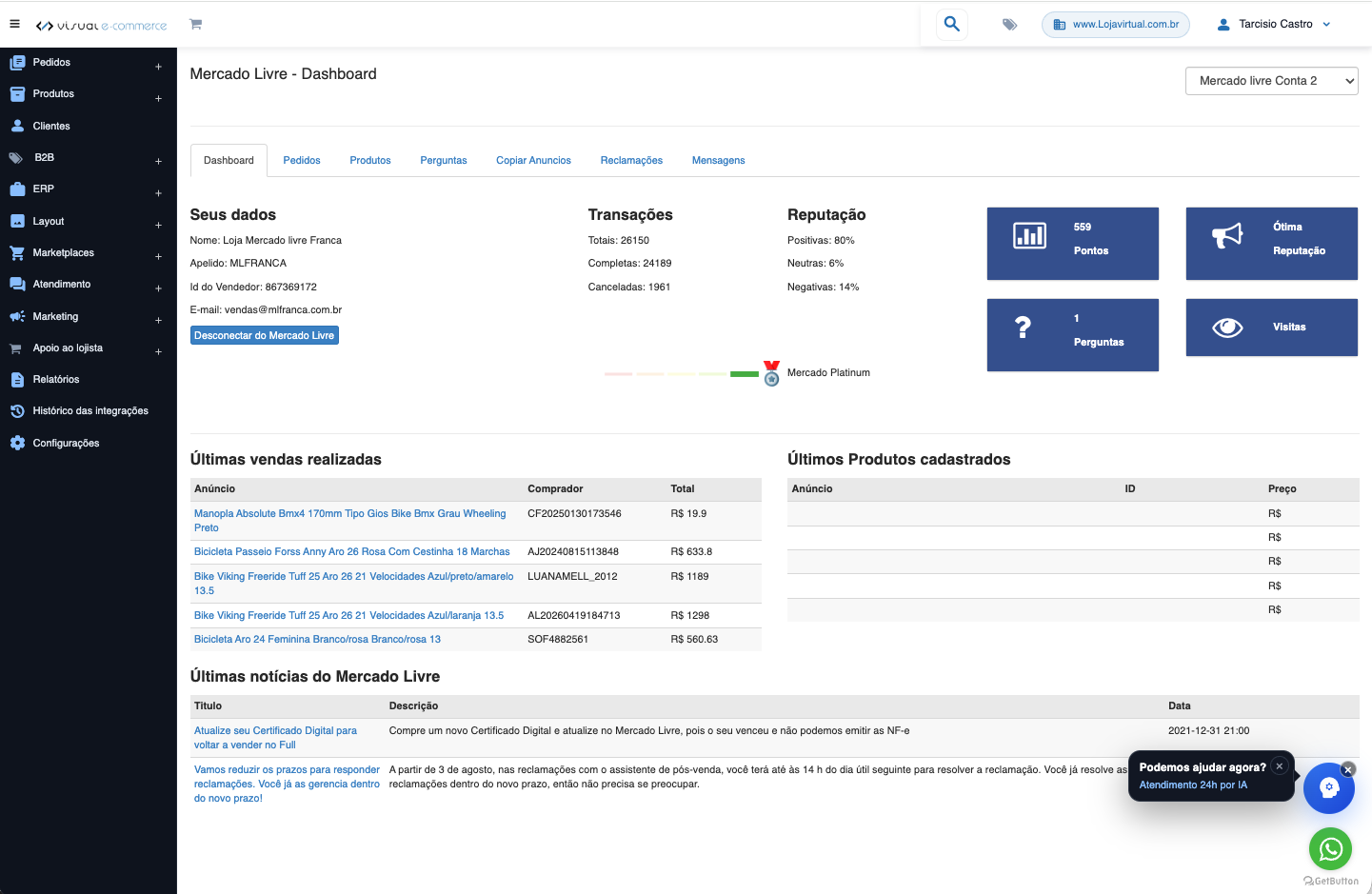Switch to the Reclamações tab
Viewport: 1372px width, 894px height.
pos(631,160)
